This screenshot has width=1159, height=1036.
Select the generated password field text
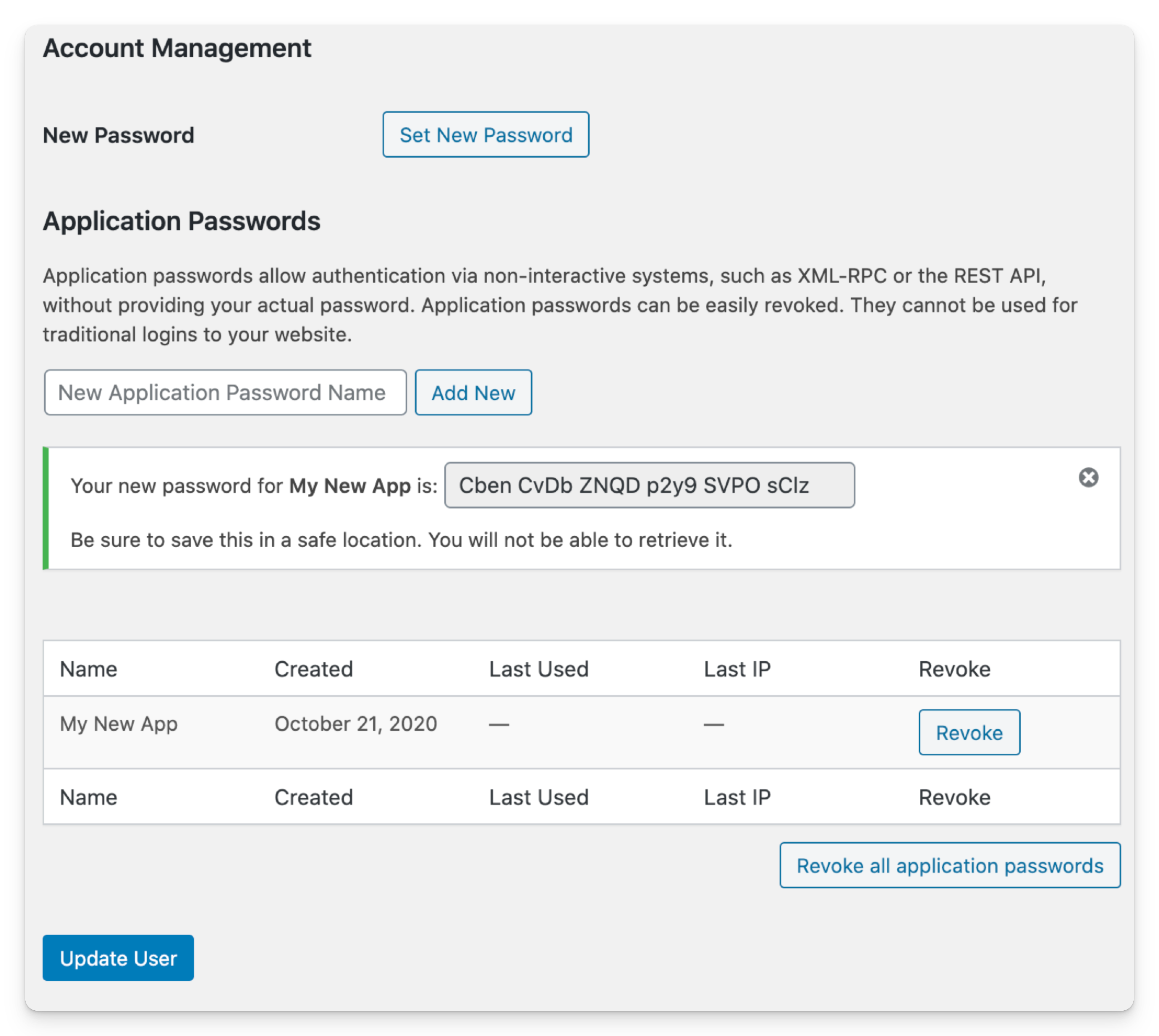649,485
